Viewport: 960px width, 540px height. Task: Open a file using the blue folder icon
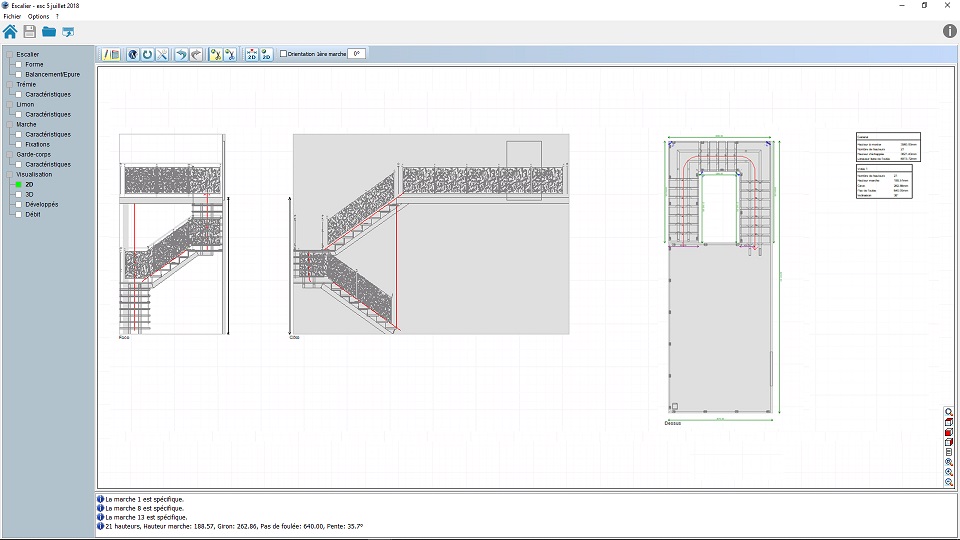click(x=48, y=32)
